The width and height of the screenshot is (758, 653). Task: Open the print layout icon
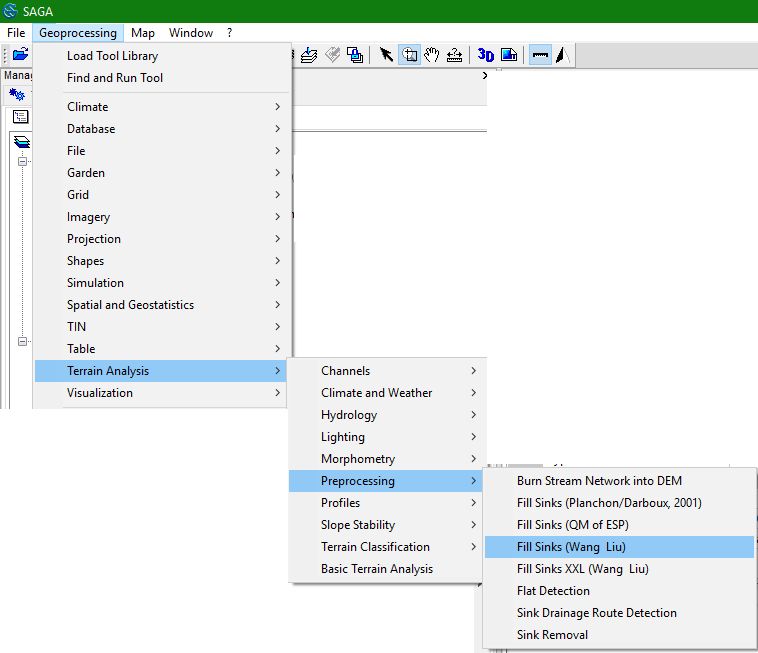tap(509, 55)
